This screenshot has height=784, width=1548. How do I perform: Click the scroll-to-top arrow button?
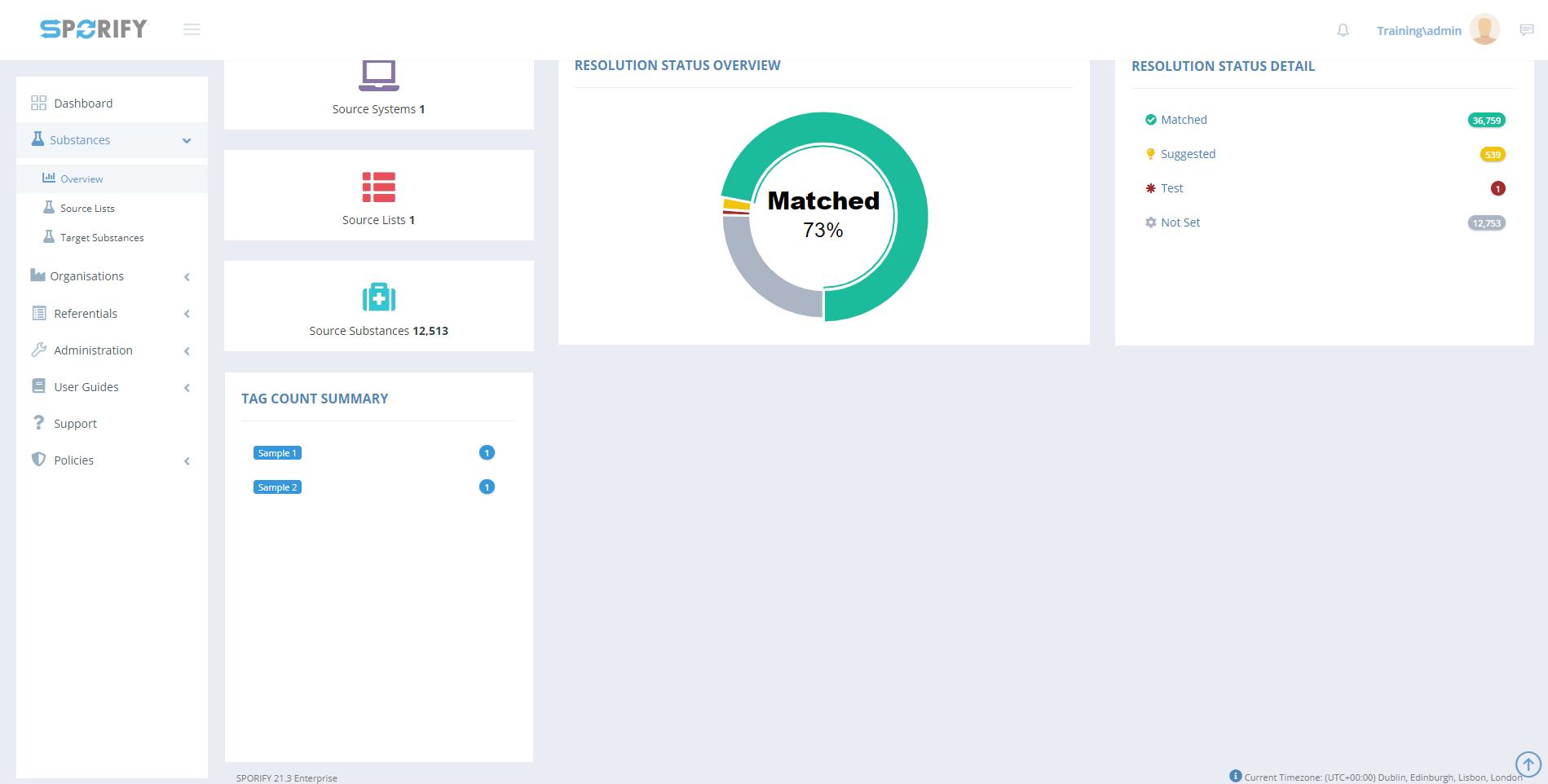pos(1528,764)
